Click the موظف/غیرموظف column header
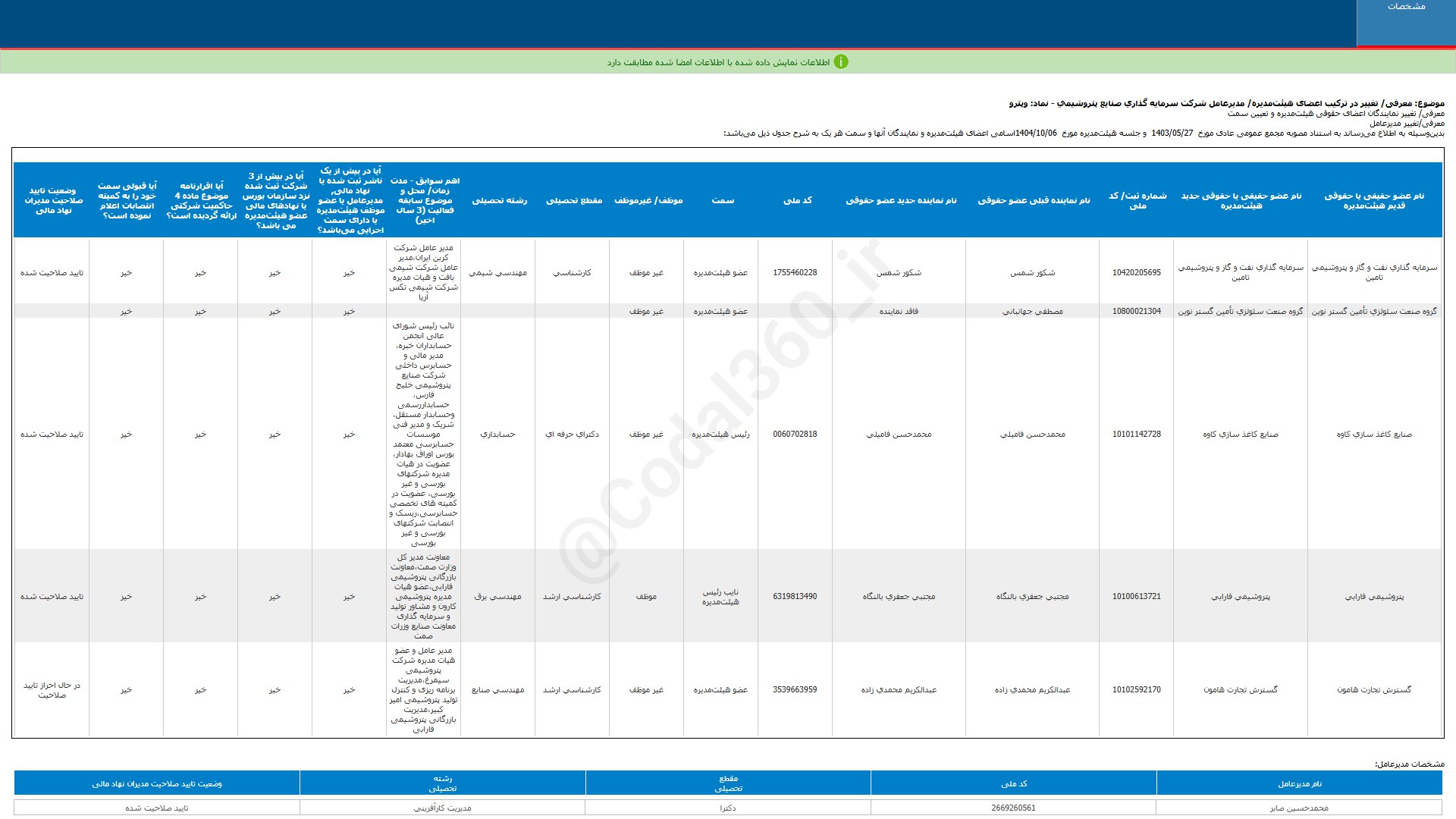The width and height of the screenshot is (1456, 819). pos(648,200)
